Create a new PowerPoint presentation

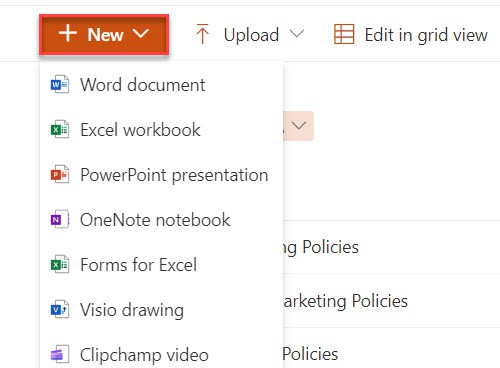click(174, 175)
